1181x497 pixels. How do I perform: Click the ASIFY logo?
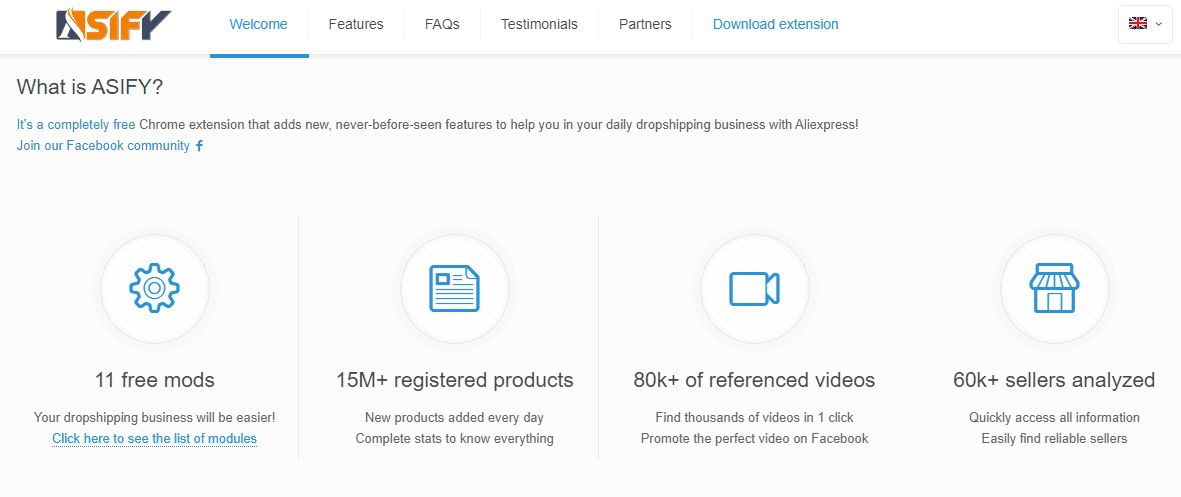[114, 24]
